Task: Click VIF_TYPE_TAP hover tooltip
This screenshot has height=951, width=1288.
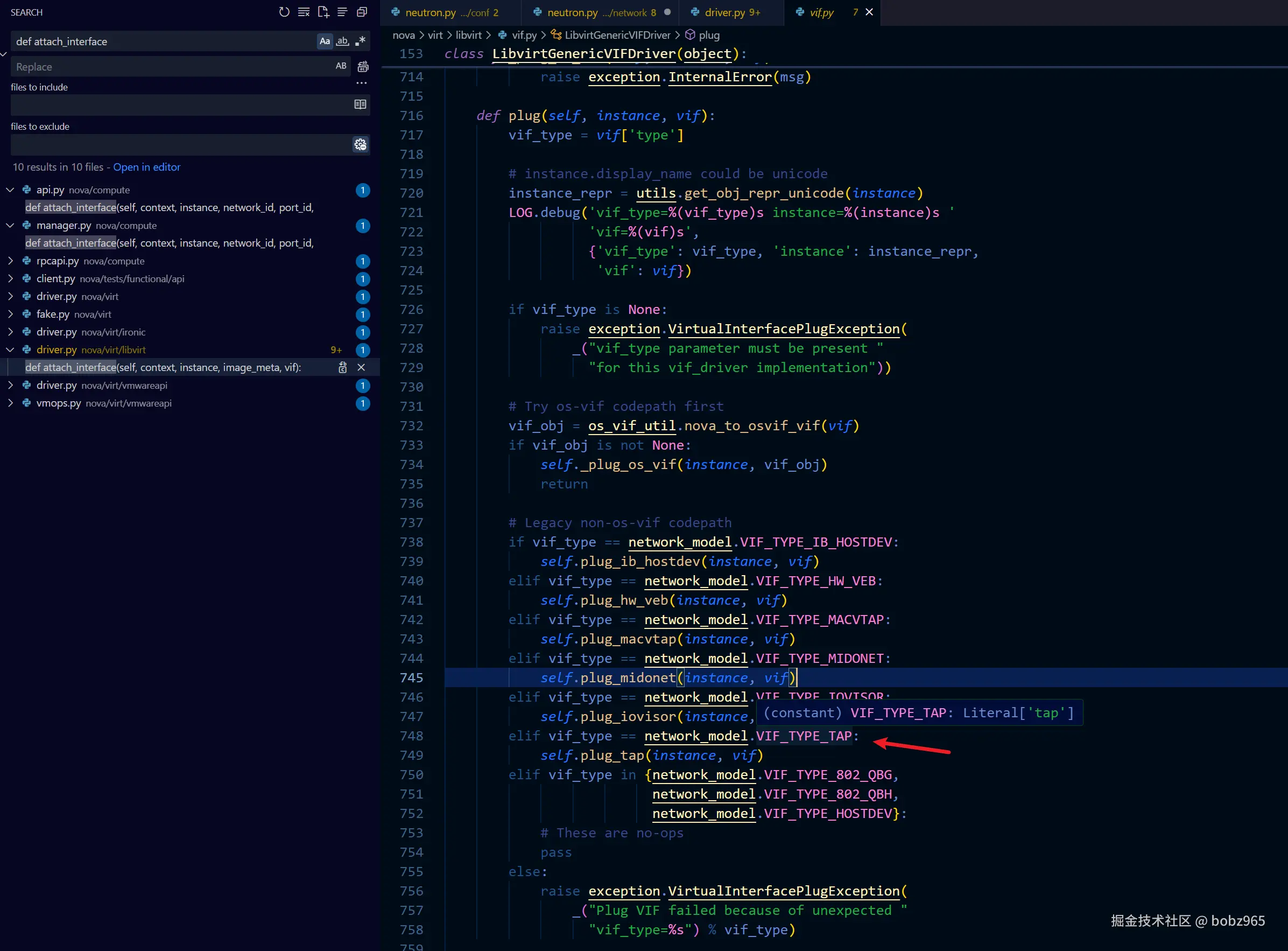Action: coord(919,713)
